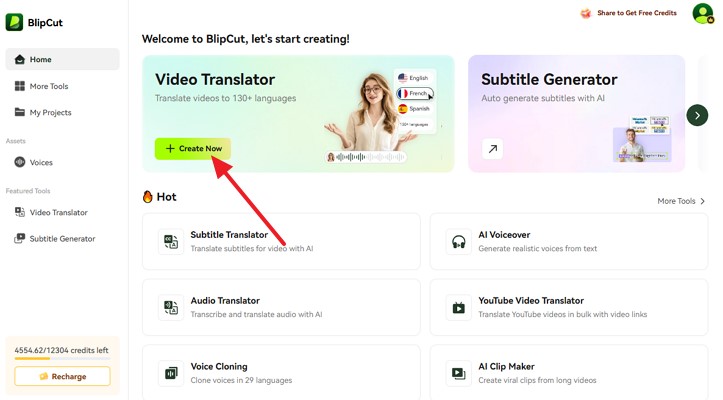Screen dimensions: 723x400
Task: Click the Recharge button
Action: point(62,376)
